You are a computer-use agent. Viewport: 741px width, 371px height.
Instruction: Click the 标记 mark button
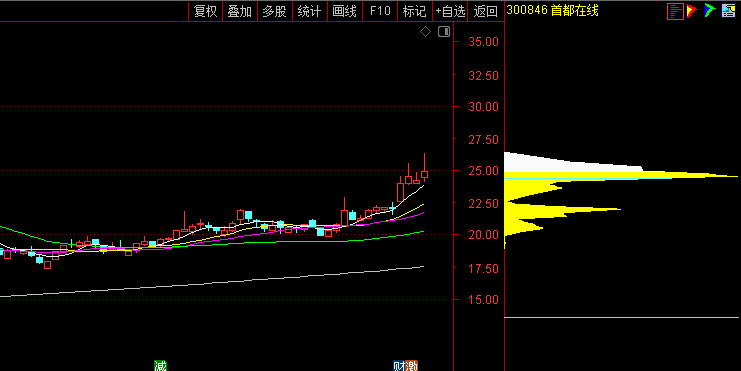[x=414, y=11]
